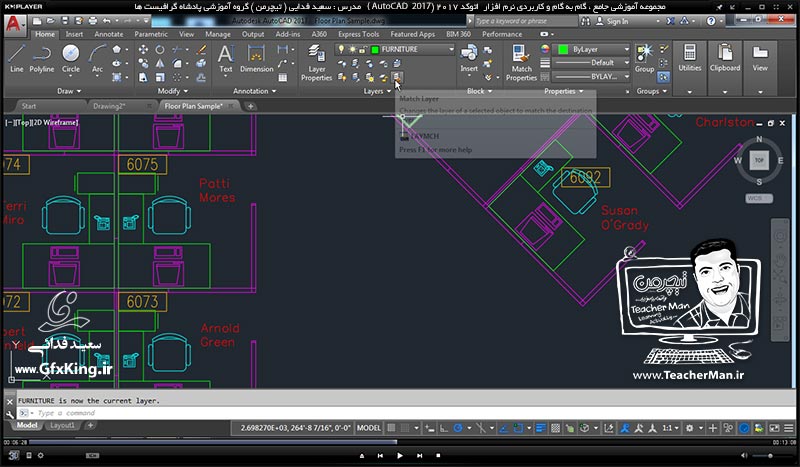This screenshot has width=800, height=467.
Task: Toggle Polar tracking in status bar
Action: coord(458,428)
